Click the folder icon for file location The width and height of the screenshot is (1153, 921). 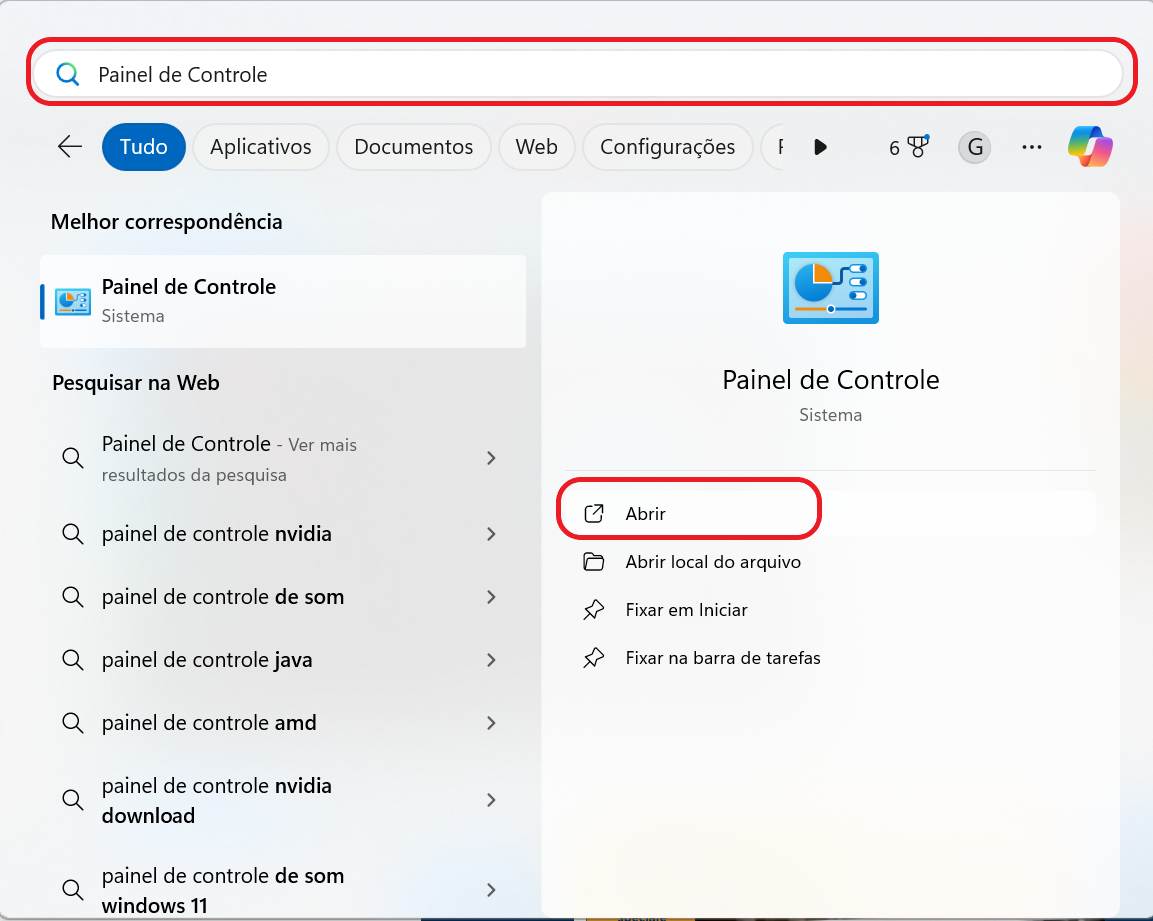click(x=593, y=562)
